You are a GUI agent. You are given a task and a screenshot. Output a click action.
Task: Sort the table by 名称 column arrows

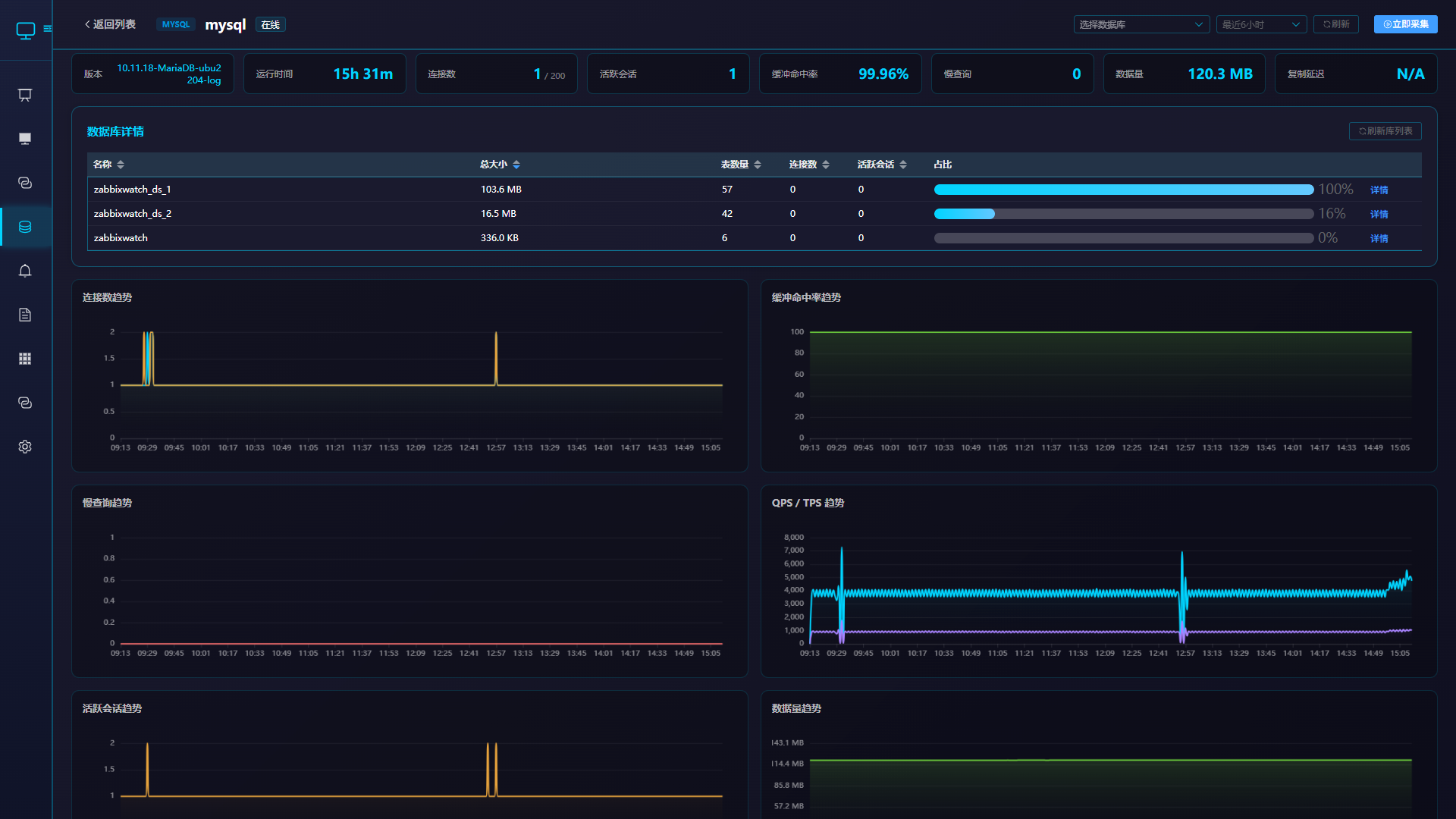[121, 165]
